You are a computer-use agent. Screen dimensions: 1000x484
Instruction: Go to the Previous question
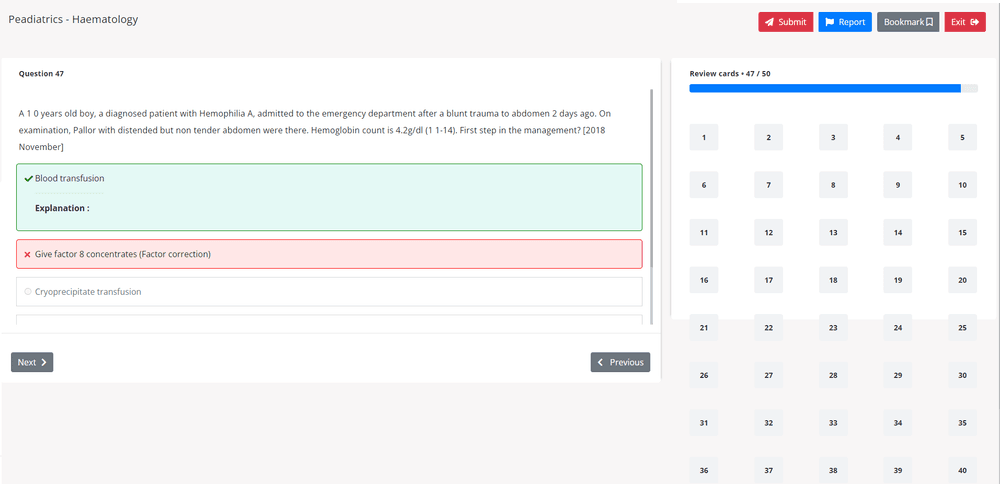(620, 362)
